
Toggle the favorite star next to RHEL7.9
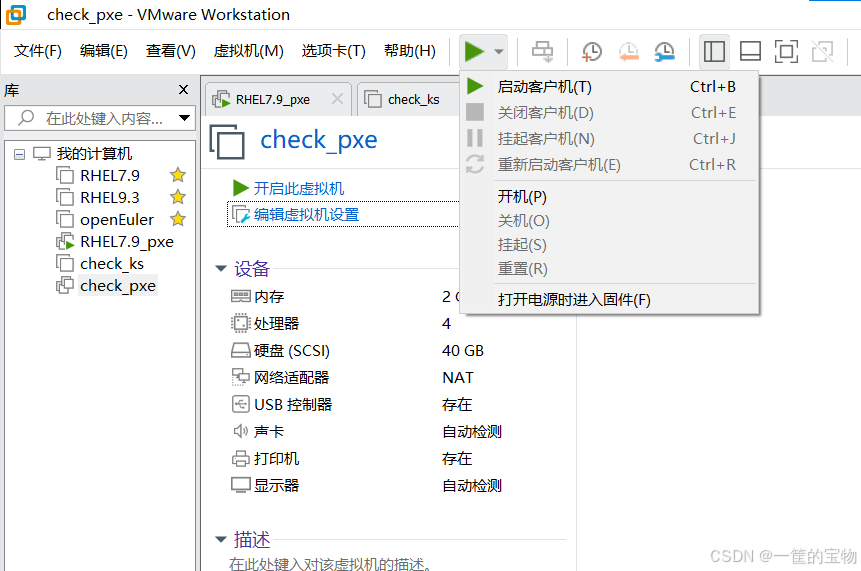[177, 175]
